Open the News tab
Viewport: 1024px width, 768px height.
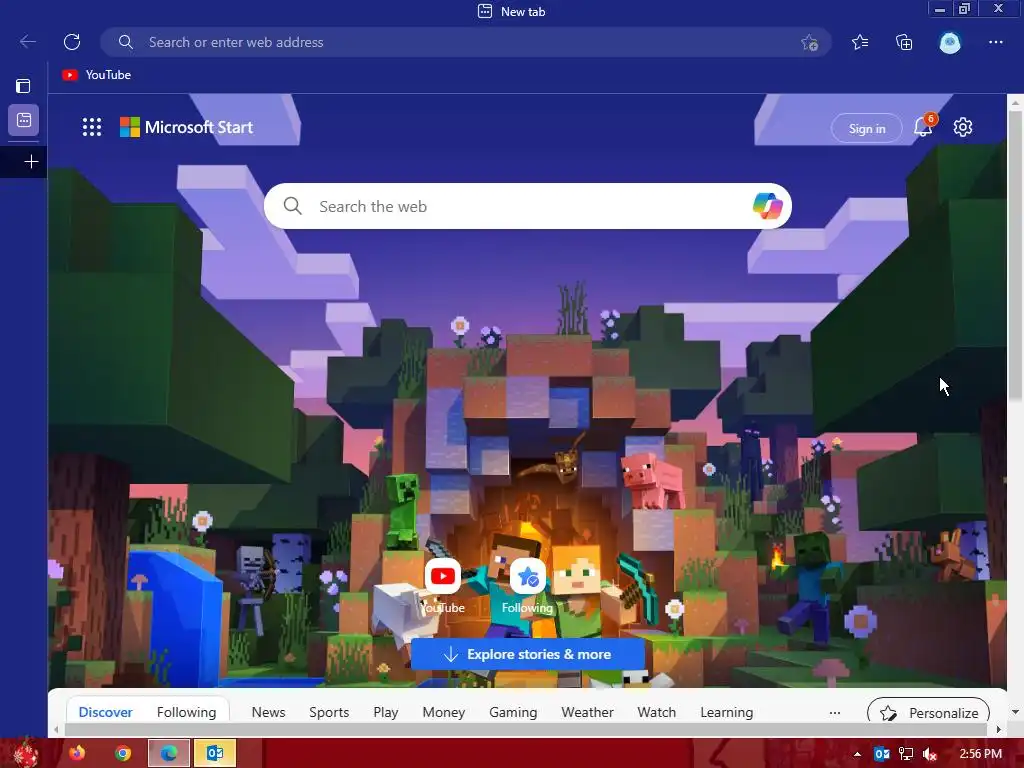[268, 712]
